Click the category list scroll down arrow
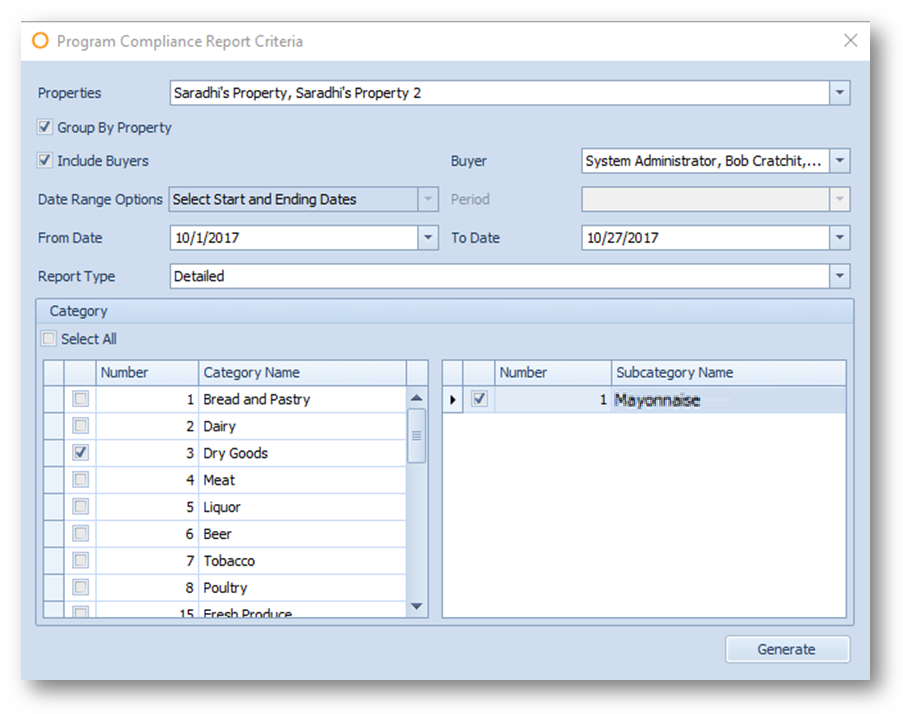 pyautogui.click(x=417, y=606)
